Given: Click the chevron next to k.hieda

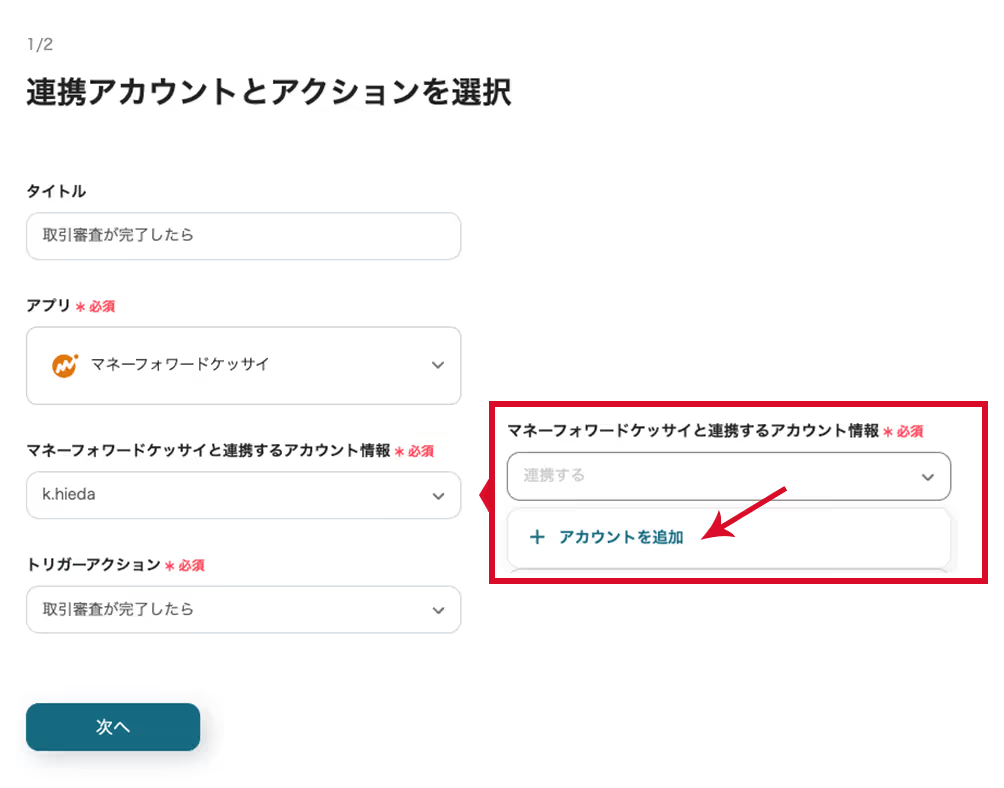Looking at the screenshot, I should (439, 496).
